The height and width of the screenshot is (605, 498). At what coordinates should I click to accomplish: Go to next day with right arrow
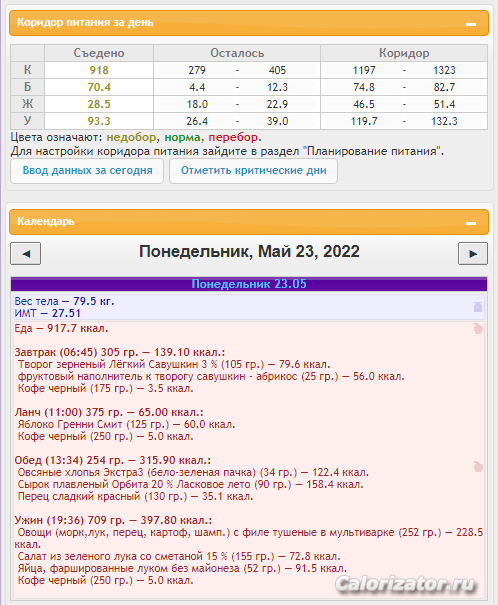[x=473, y=253]
